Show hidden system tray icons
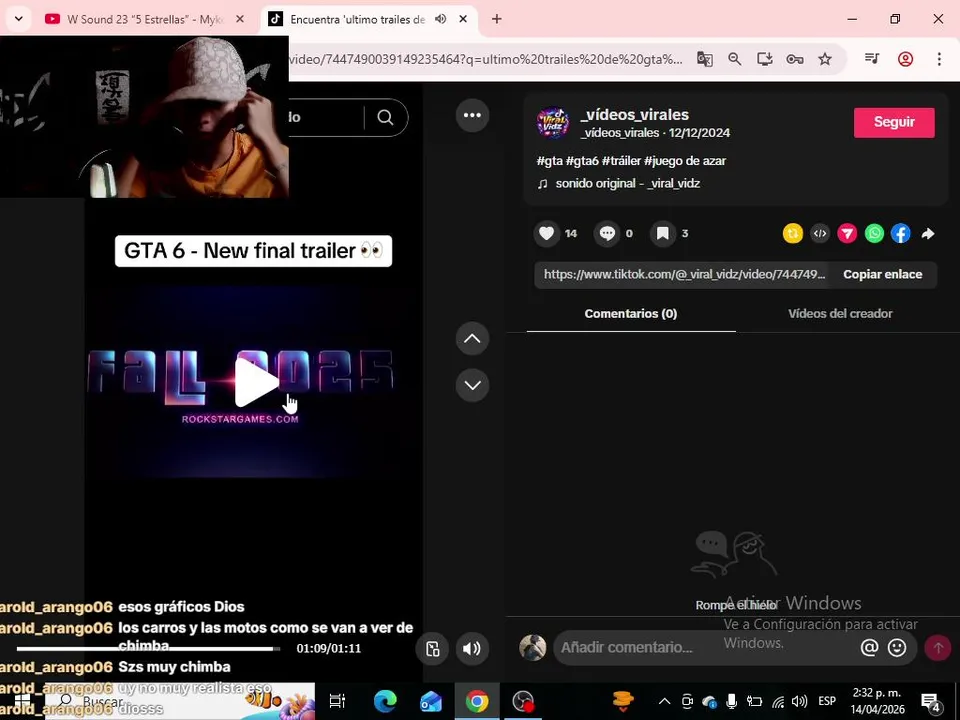Screen dimensions: 960x720 pyautogui.click(x=664, y=702)
